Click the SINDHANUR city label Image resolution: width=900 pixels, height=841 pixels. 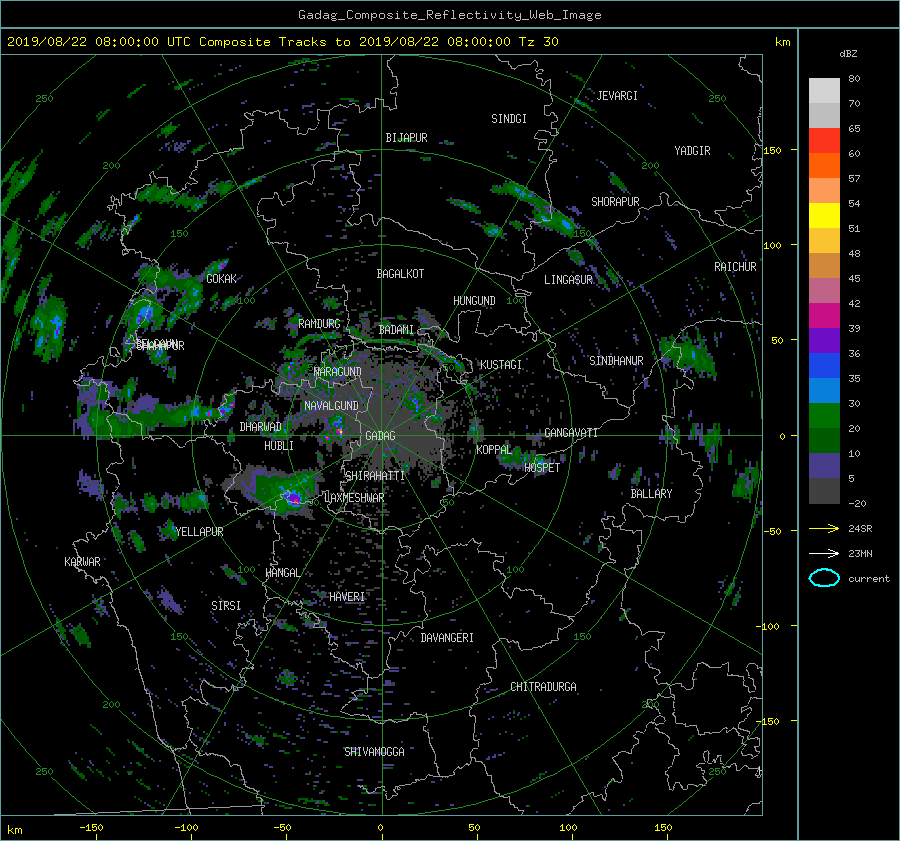point(616,361)
